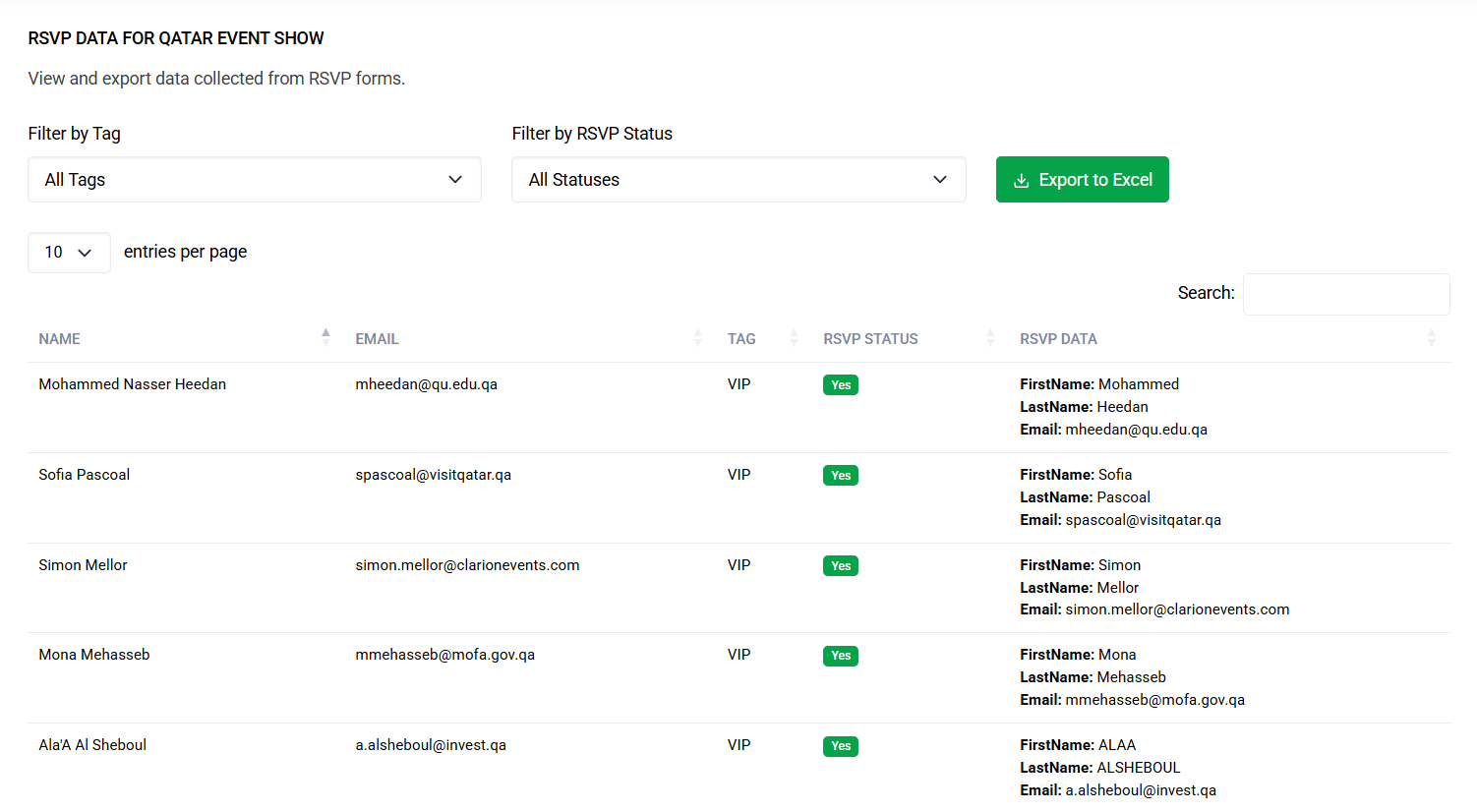Click the sort icon on the TAG column

793,338
